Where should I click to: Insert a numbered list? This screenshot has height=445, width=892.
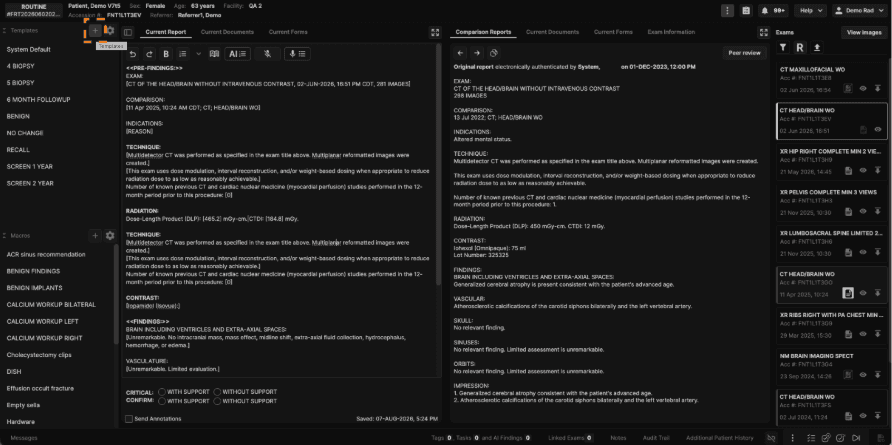click(x=183, y=54)
